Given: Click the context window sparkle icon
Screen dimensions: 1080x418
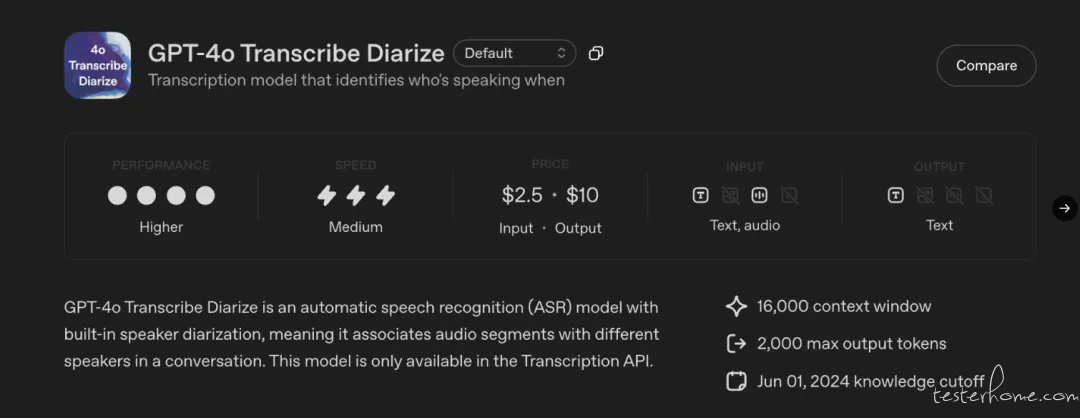Looking at the screenshot, I should (737, 306).
